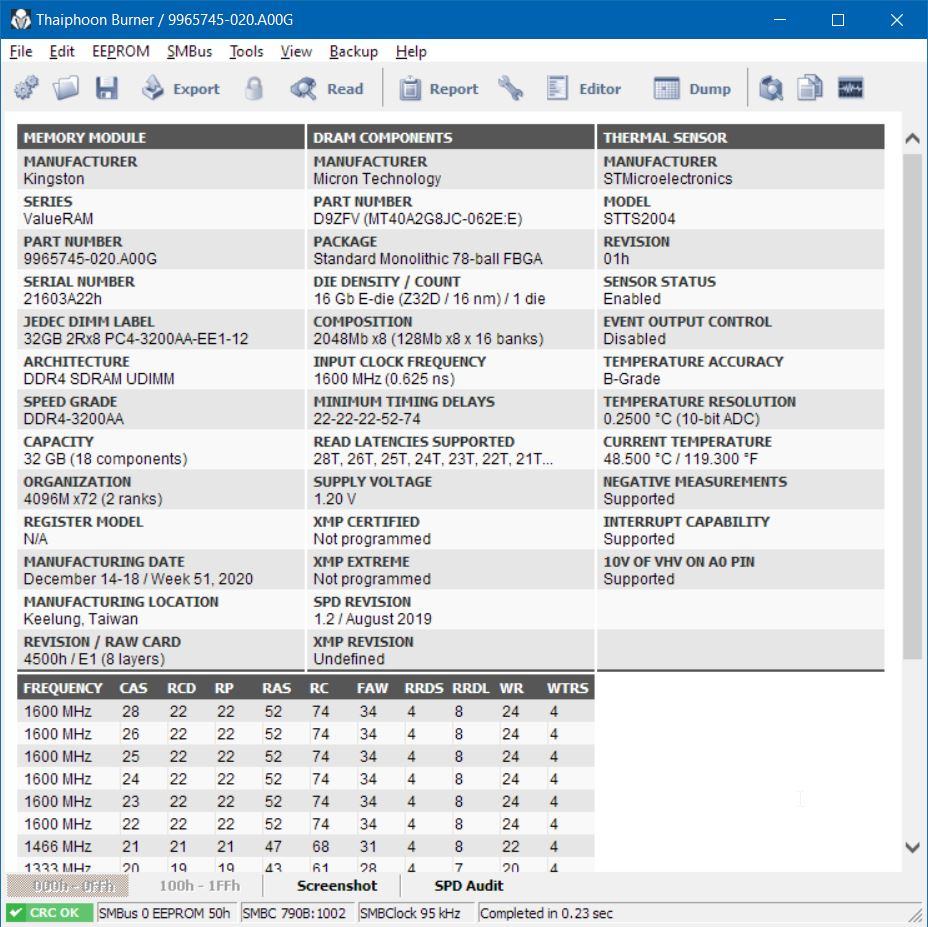The height and width of the screenshot is (927, 928).
Task: Click the 32 GB (18 components) capacity value
Action: point(105,459)
